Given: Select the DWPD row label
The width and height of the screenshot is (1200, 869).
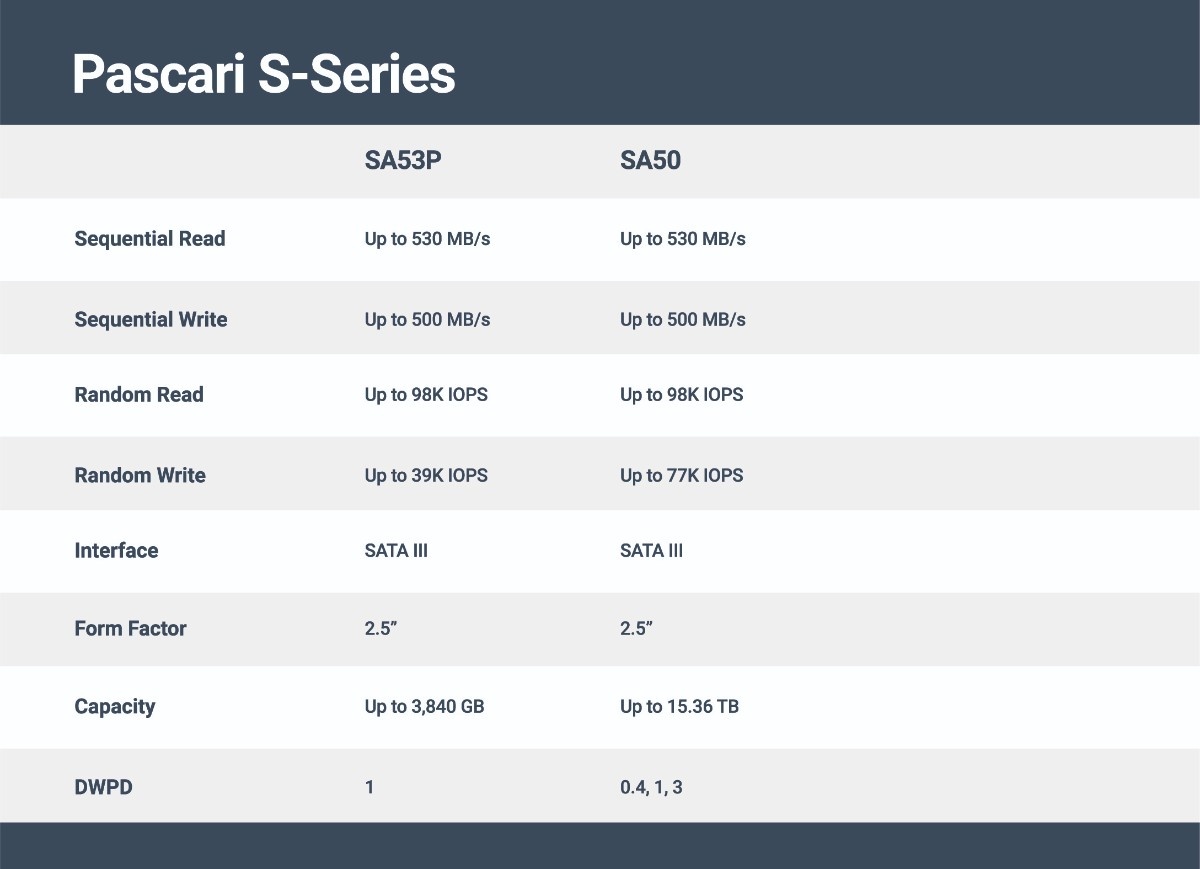Looking at the screenshot, I should [x=103, y=788].
